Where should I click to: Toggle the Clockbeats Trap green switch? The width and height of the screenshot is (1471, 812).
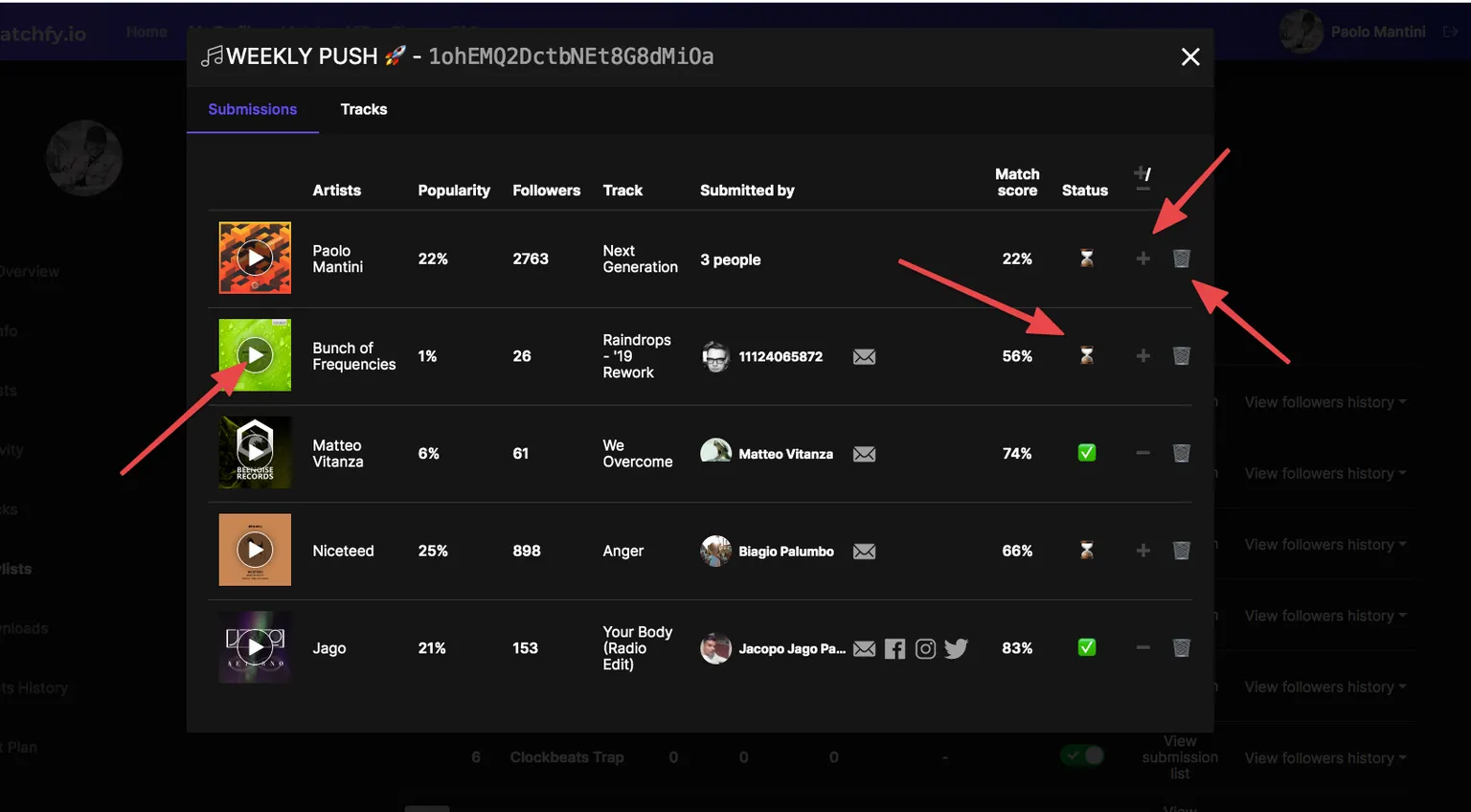(x=1082, y=756)
